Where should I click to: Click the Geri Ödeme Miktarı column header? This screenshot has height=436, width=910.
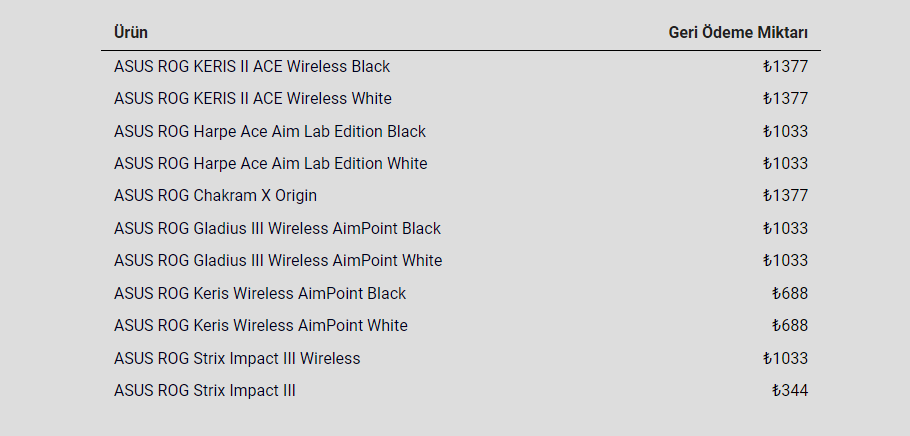pos(738,33)
